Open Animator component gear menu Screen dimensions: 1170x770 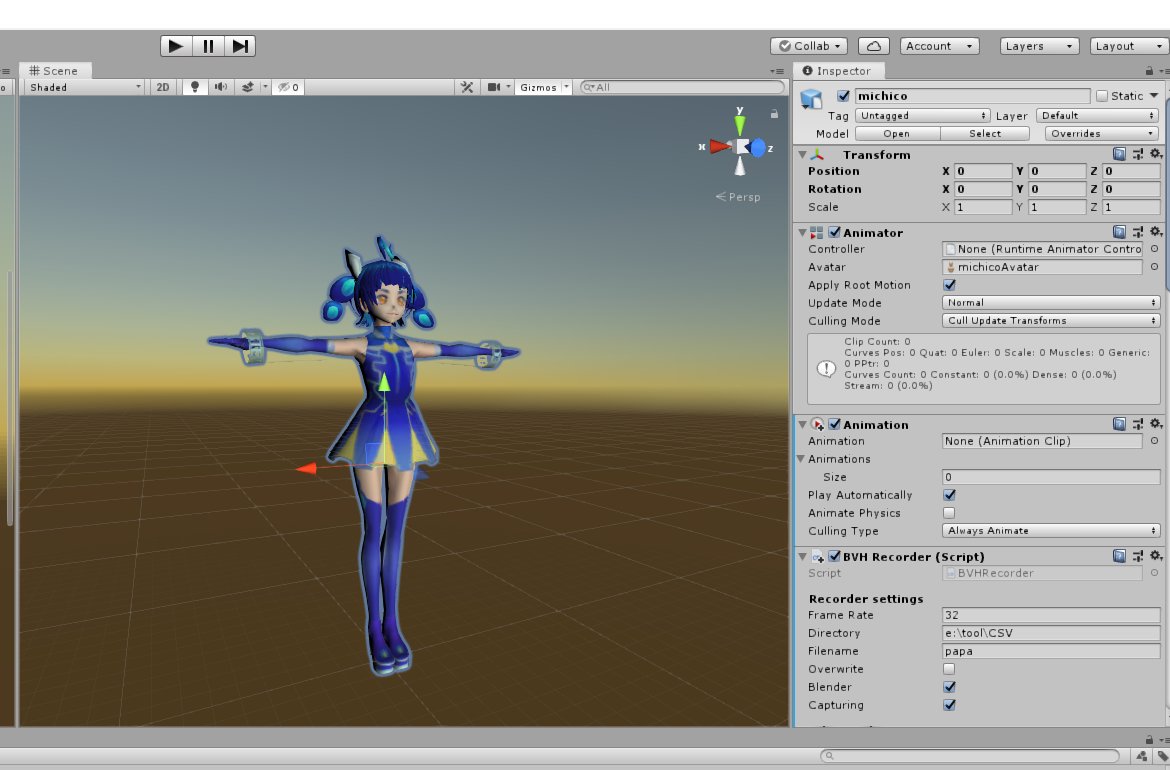point(1156,232)
